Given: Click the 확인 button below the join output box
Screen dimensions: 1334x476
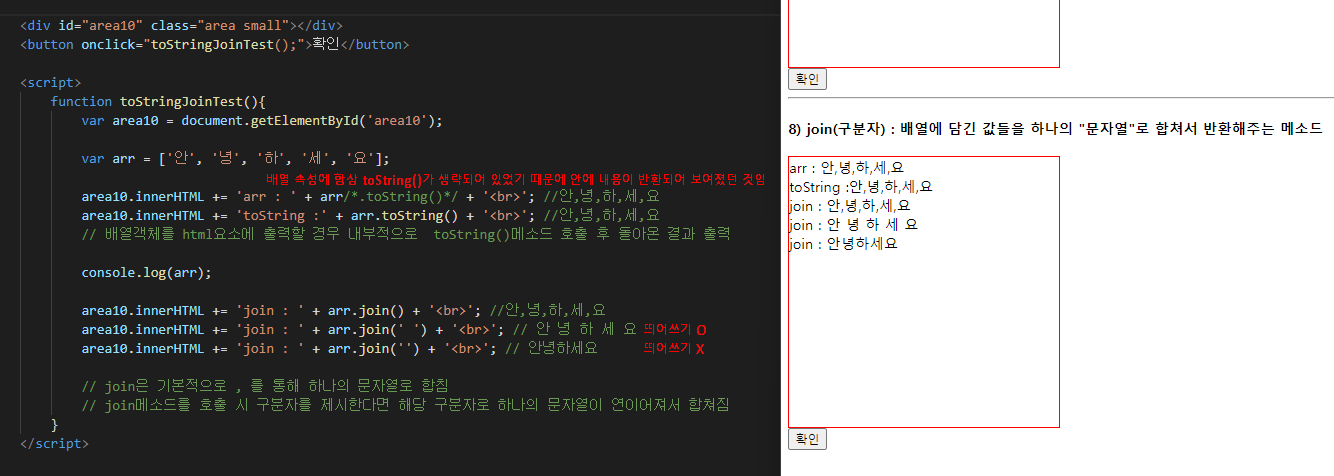Looking at the screenshot, I should pos(807,439).
